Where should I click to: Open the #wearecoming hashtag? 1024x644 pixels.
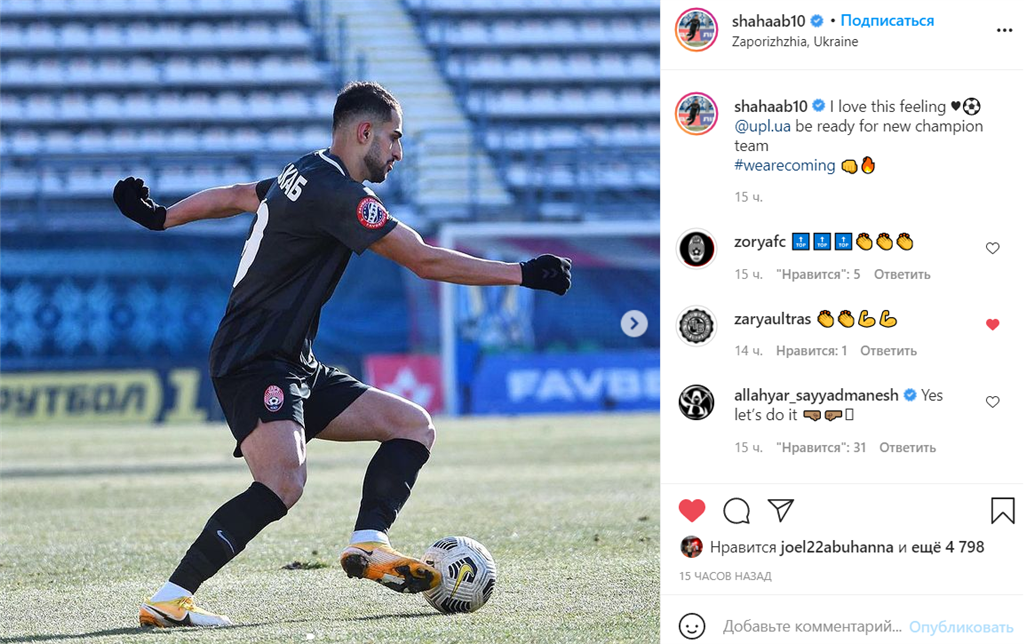(x=784, y=165)
